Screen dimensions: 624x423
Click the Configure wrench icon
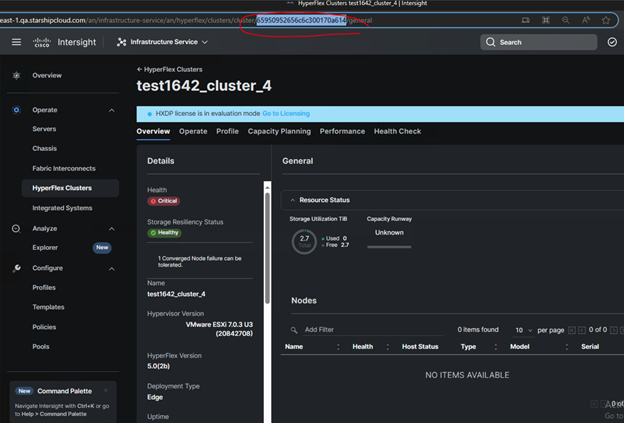click(x=16, y=268)
